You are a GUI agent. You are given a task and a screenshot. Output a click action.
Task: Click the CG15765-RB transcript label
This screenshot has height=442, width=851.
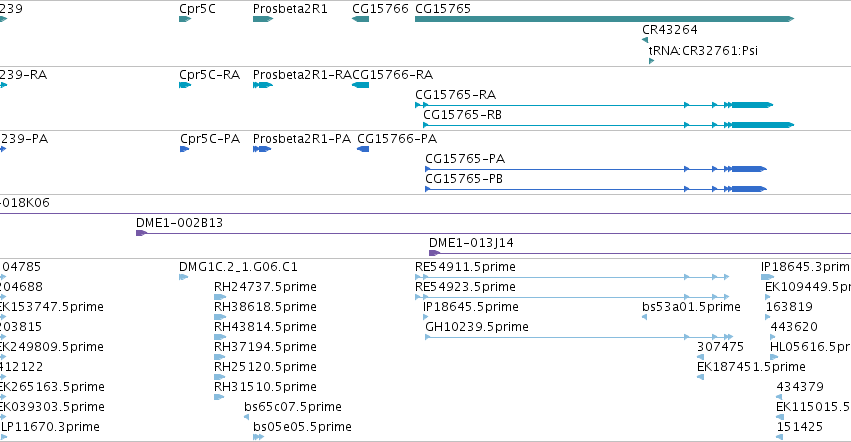coord(462,115)
